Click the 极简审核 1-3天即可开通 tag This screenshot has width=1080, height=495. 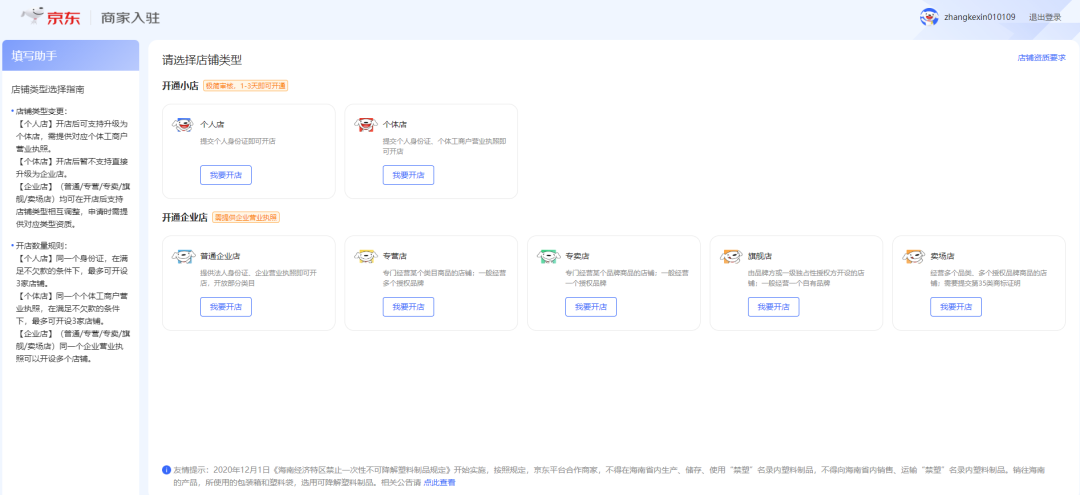(246, 86)
